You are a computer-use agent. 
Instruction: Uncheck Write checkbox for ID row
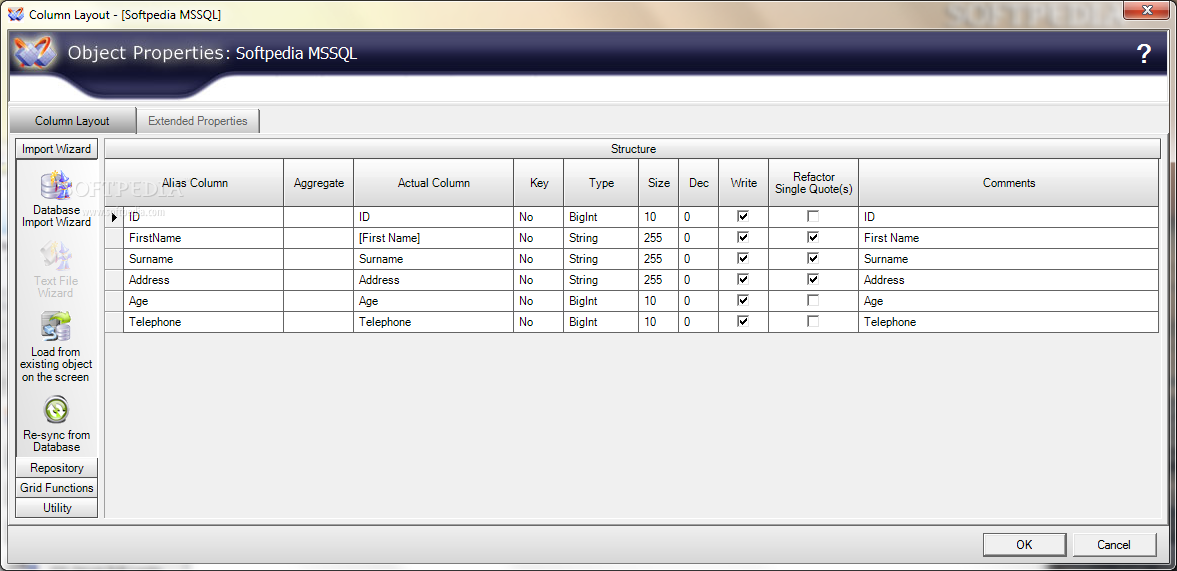pyautogui.click(x=743, y=216)
